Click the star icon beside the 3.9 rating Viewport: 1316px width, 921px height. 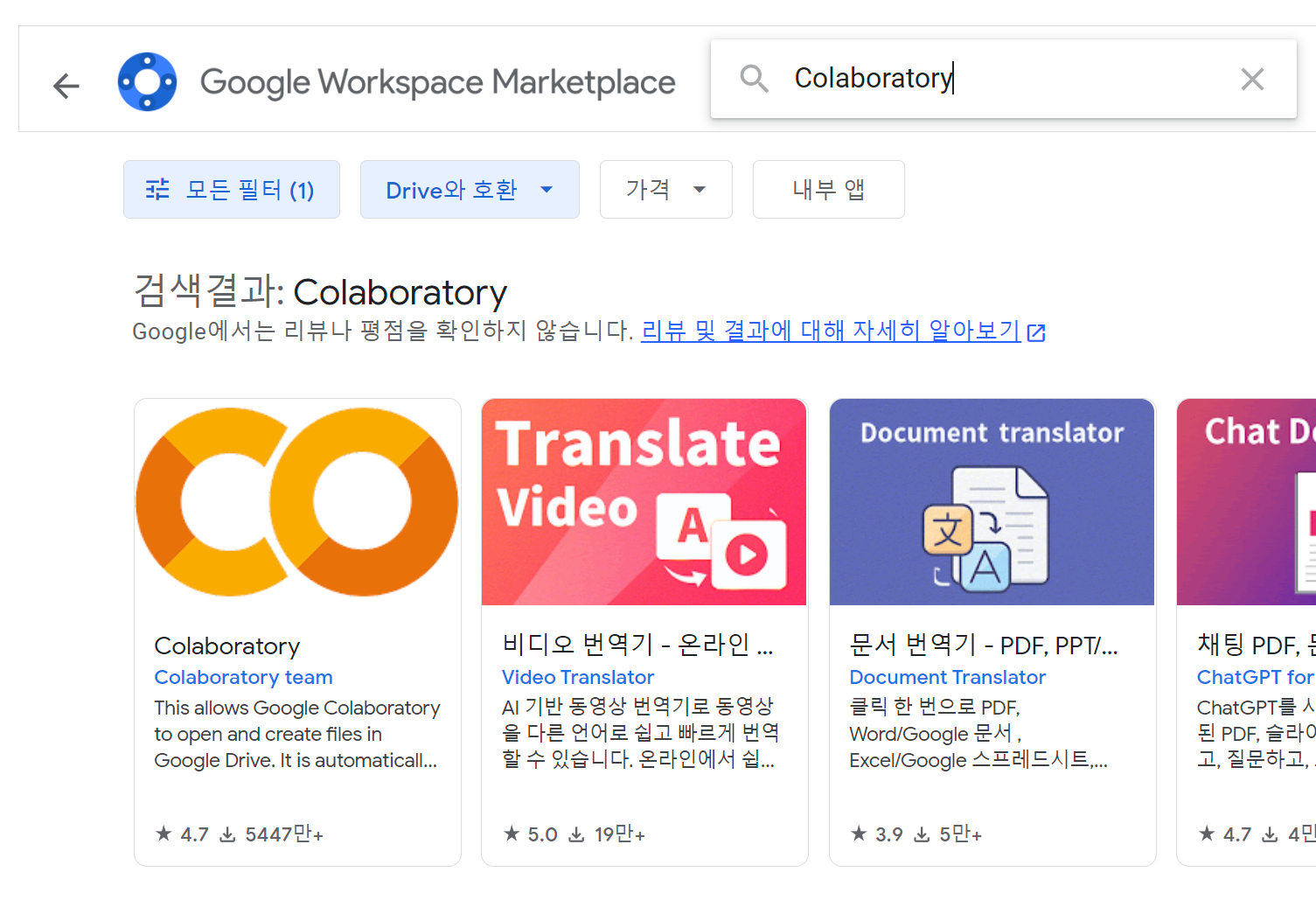coord(859,834)
